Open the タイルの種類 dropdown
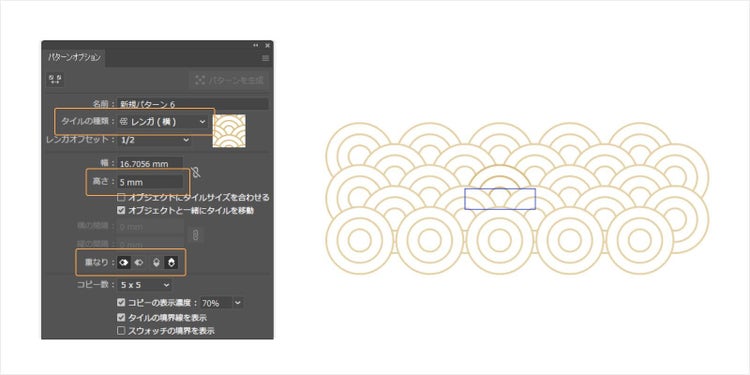Viewport: 750px width, 375px height. (163, 122)
